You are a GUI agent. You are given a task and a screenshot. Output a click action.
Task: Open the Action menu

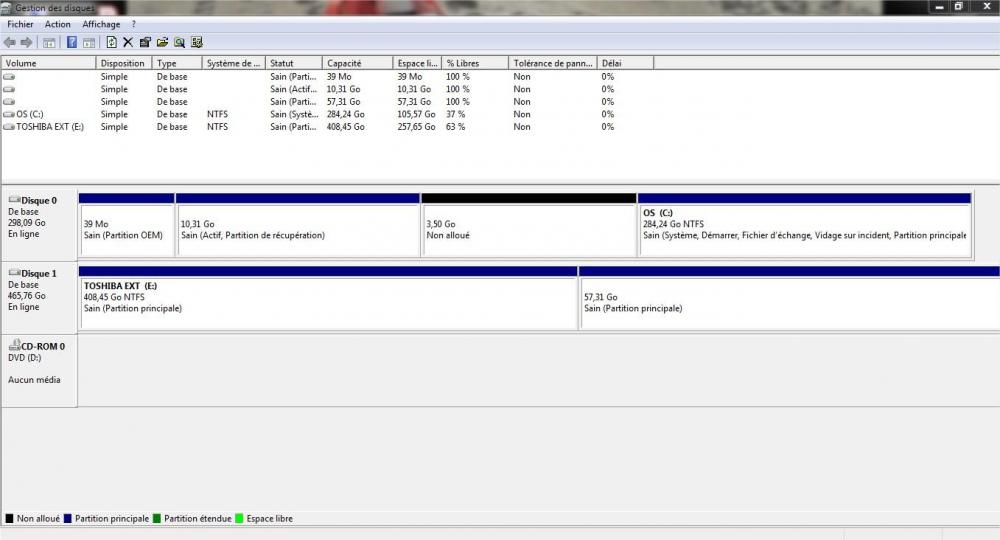point(58,24)
